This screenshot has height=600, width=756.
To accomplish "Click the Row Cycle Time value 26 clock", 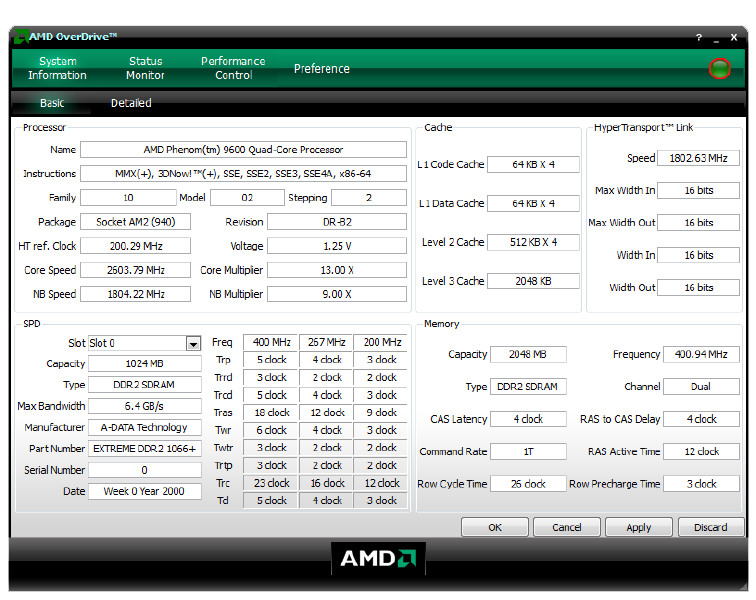I will click(x=528, y=484).
